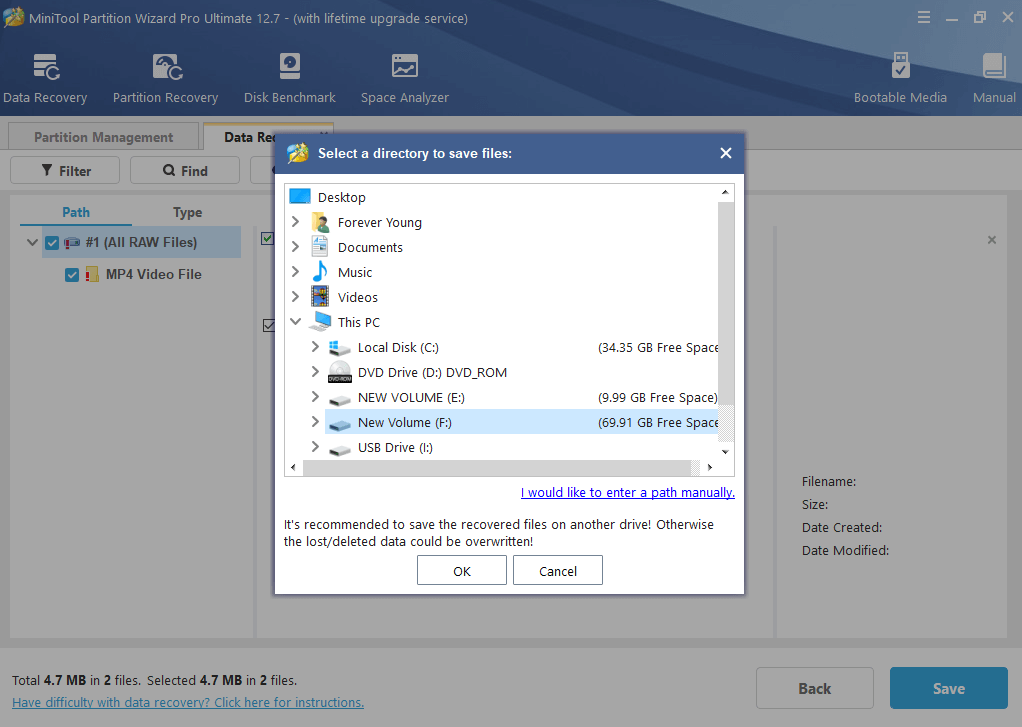1022x727 pixels.
Task: Click the horizontal scrollbar left arrow
Action: click(x=293, y=467)
